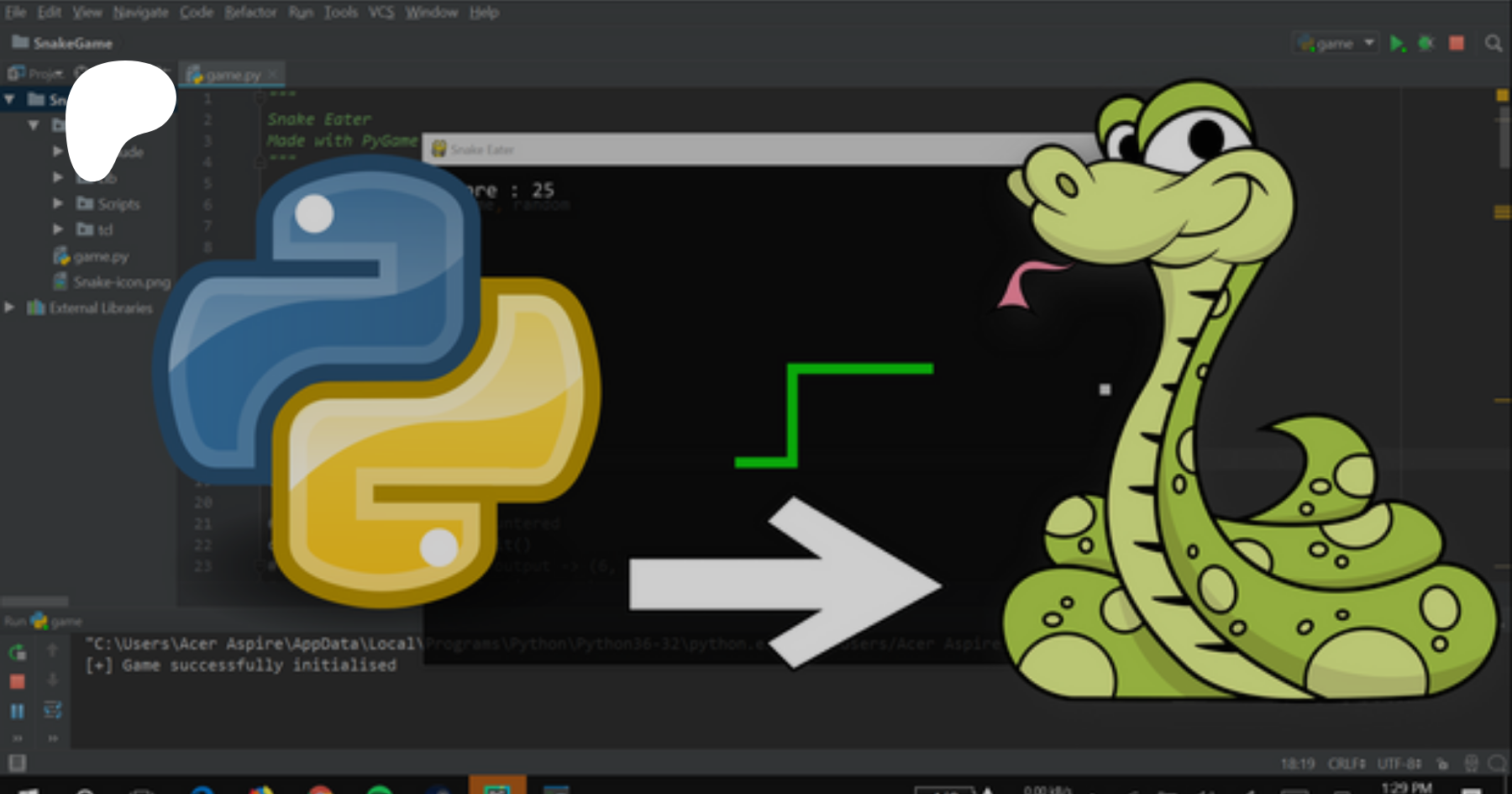This screenshot has height=794, width=1512.
Task: Click the Down the stack trace arrow
Action: pyautogui.click(x=52, y=680)
